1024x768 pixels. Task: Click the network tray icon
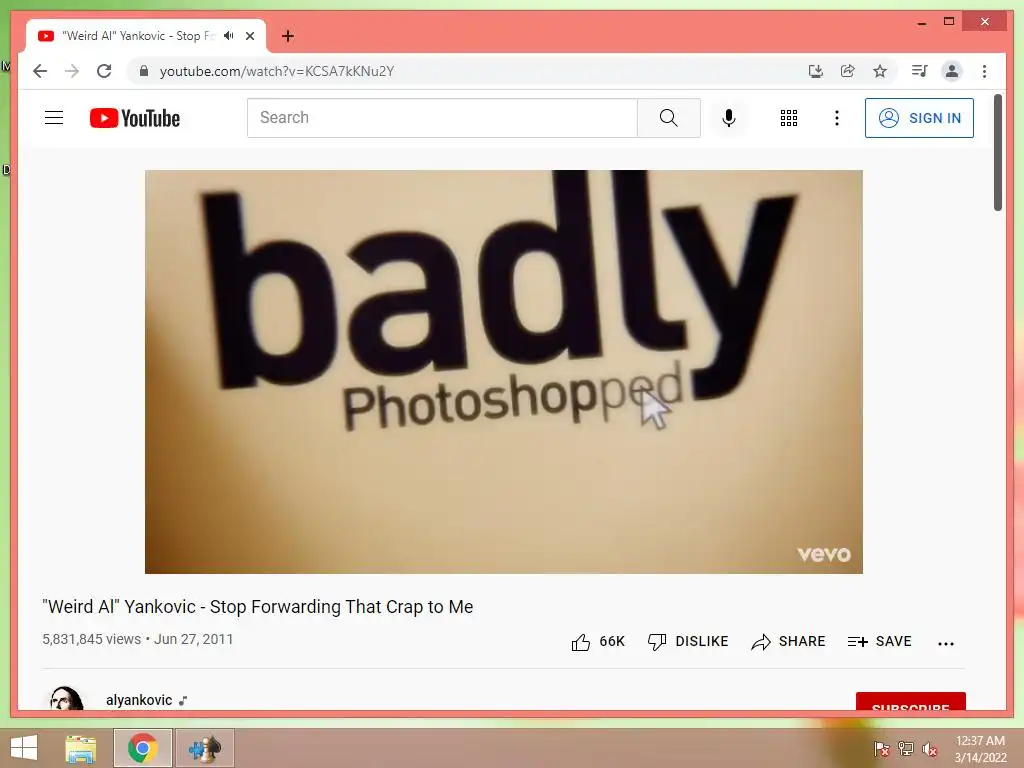tap(906, 748)
